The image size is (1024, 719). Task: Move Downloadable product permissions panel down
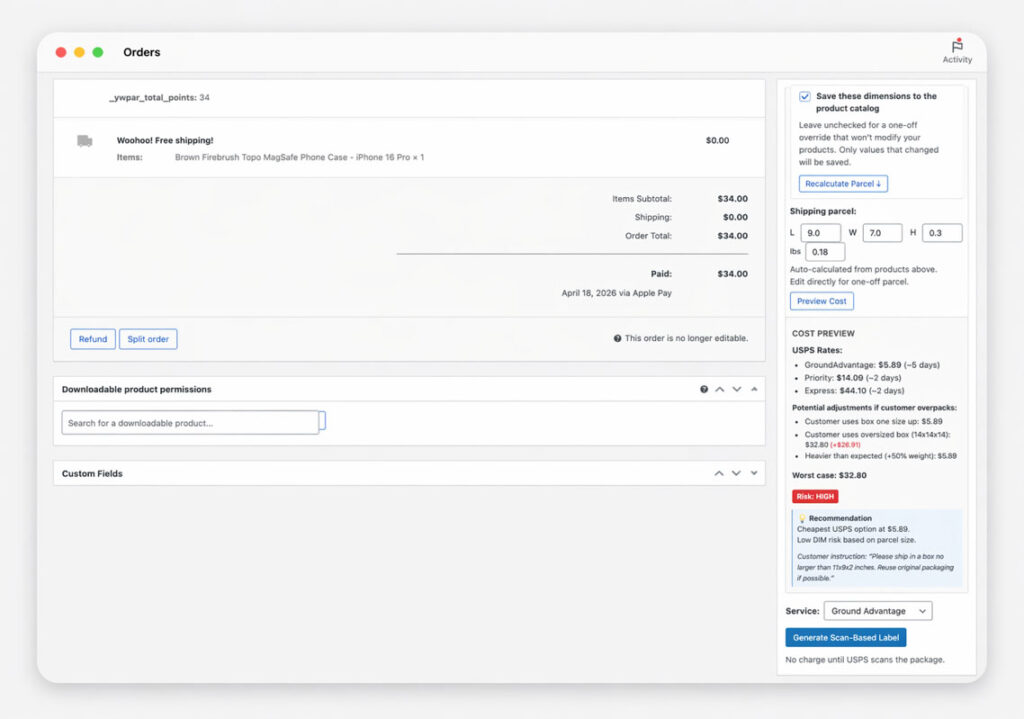click(x=737, y=389)
